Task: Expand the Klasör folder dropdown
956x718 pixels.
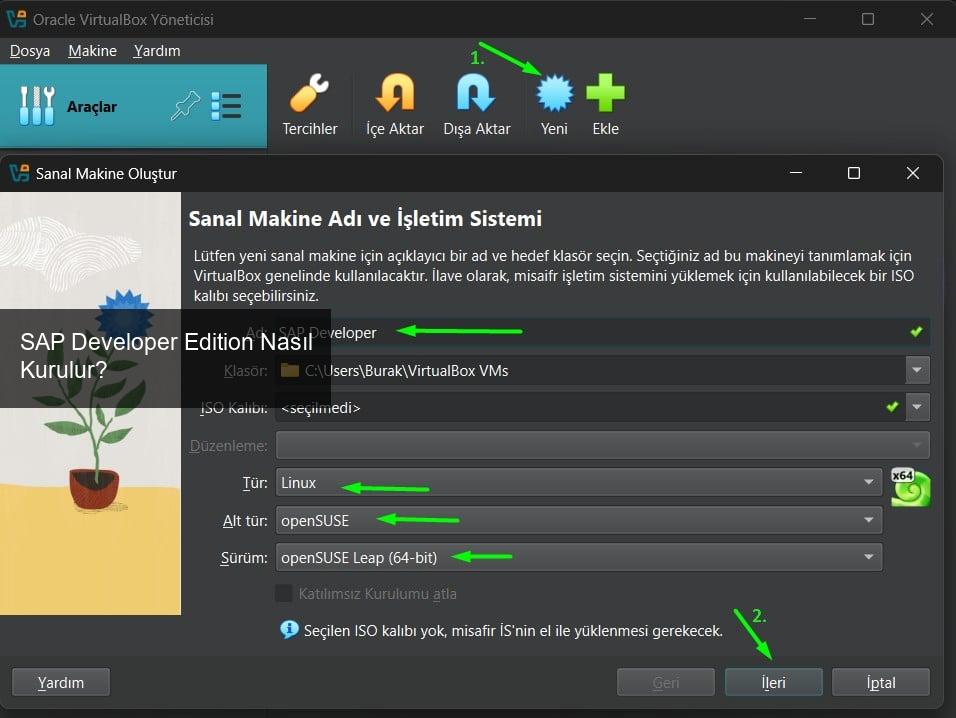Action: (x=917, y=371)
